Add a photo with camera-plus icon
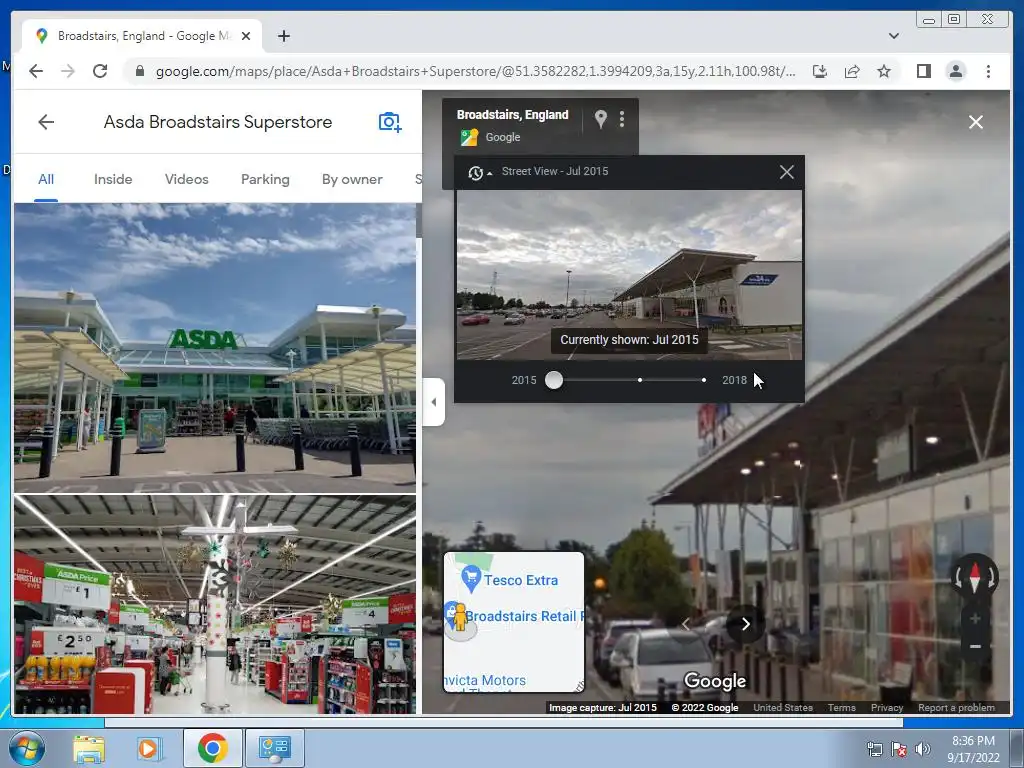This screenshot has height=768, width=1024. point(390,121)
